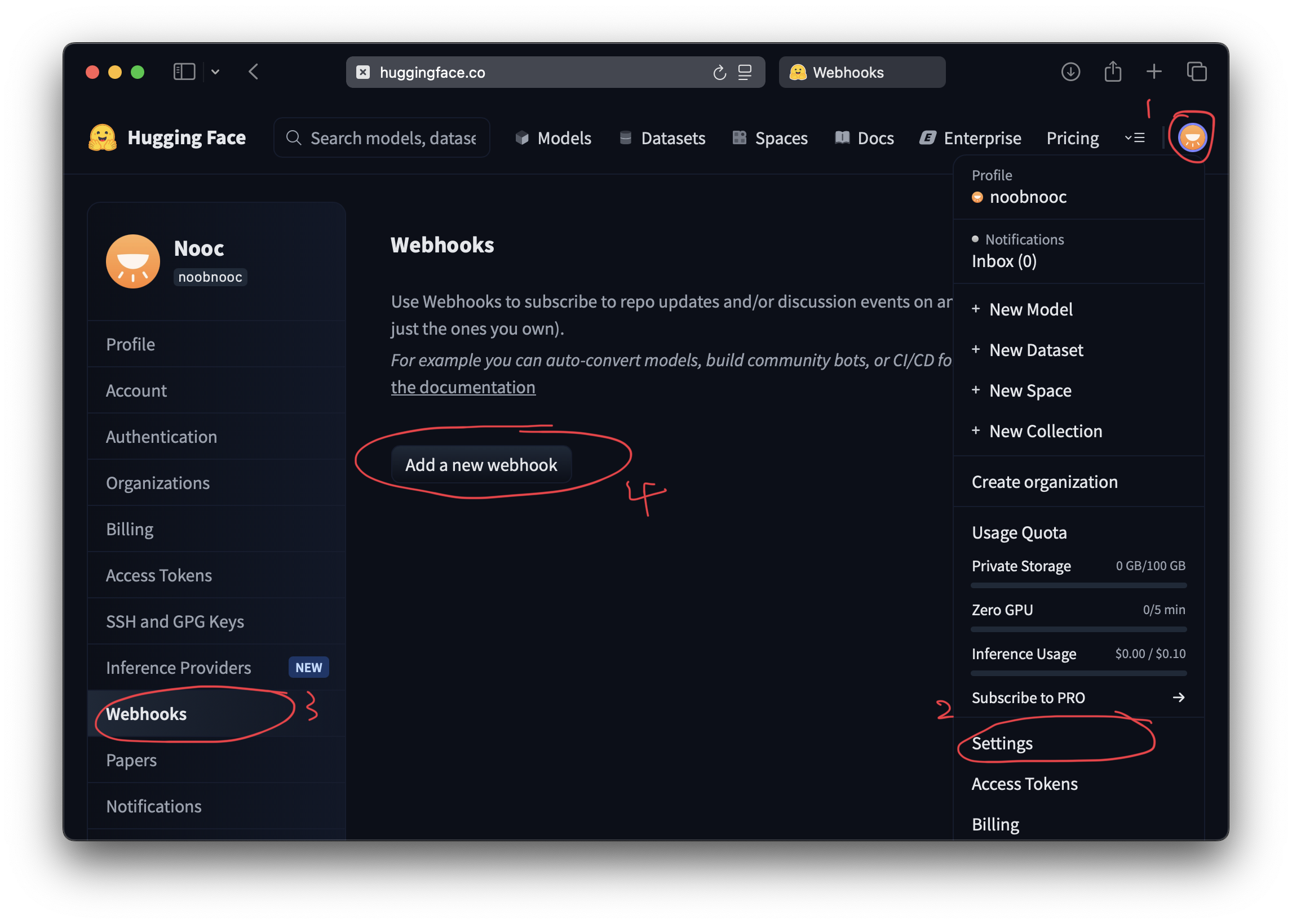Show Safari downloads icon

point(1070,72)
